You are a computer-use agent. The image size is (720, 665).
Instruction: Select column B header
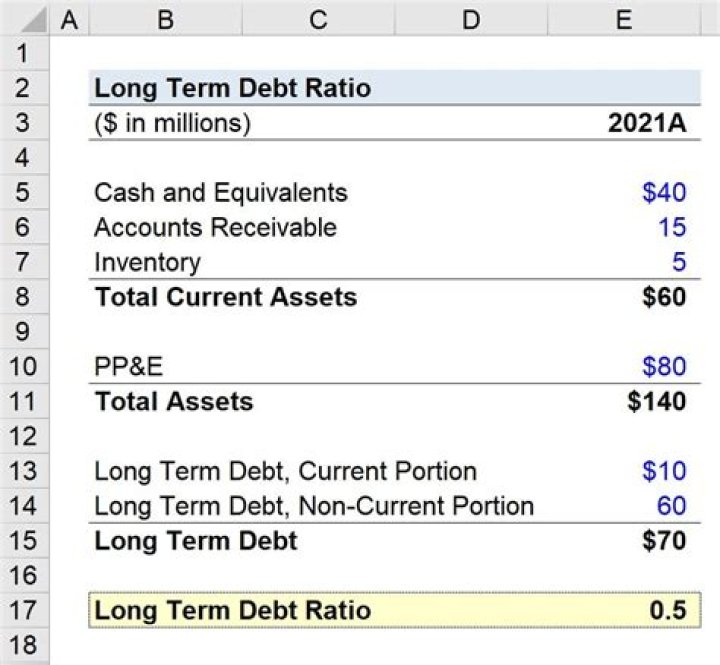tap(164, 19)
